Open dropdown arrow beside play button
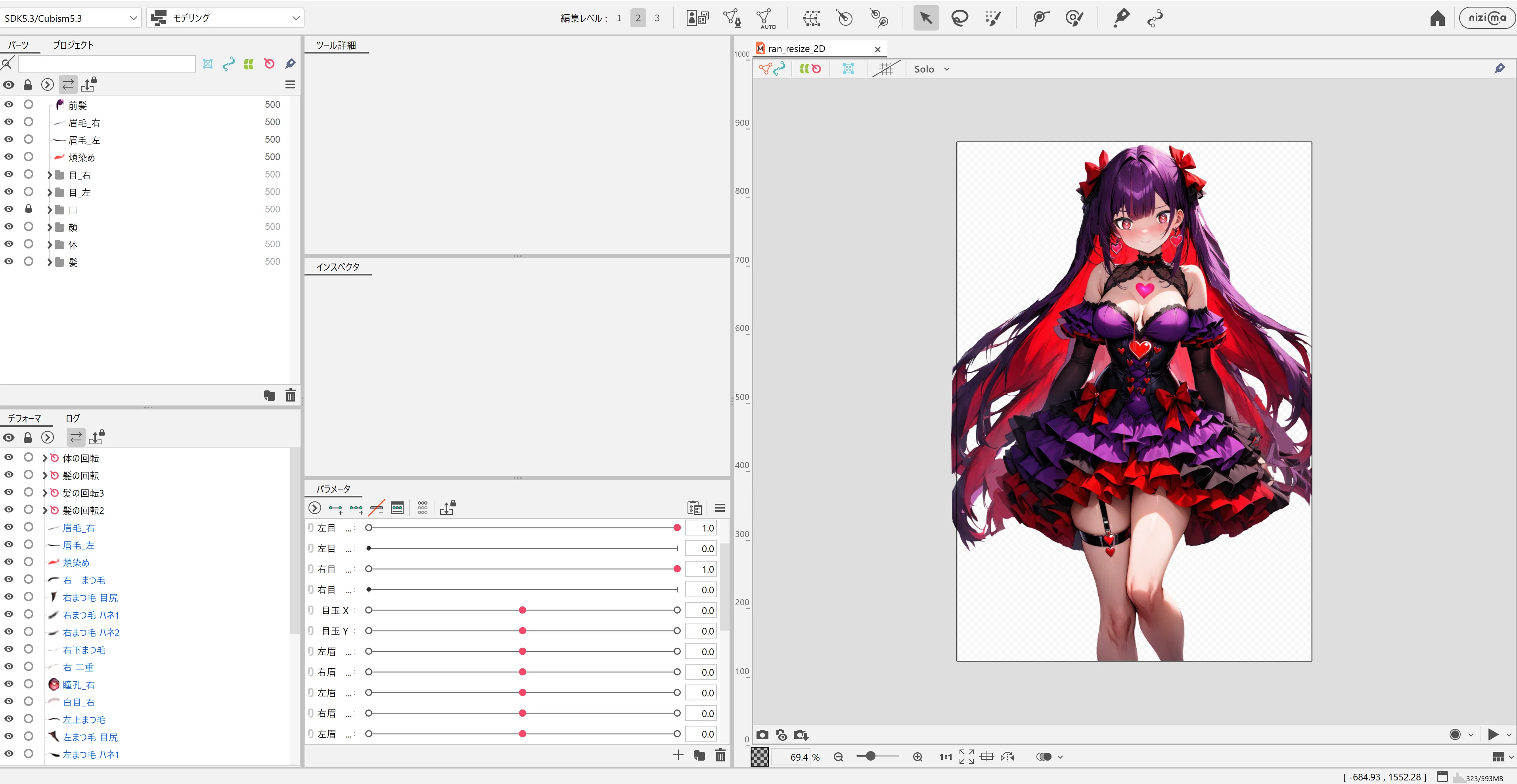This screenshot has width=1517, height=784. click(1509, 734)
